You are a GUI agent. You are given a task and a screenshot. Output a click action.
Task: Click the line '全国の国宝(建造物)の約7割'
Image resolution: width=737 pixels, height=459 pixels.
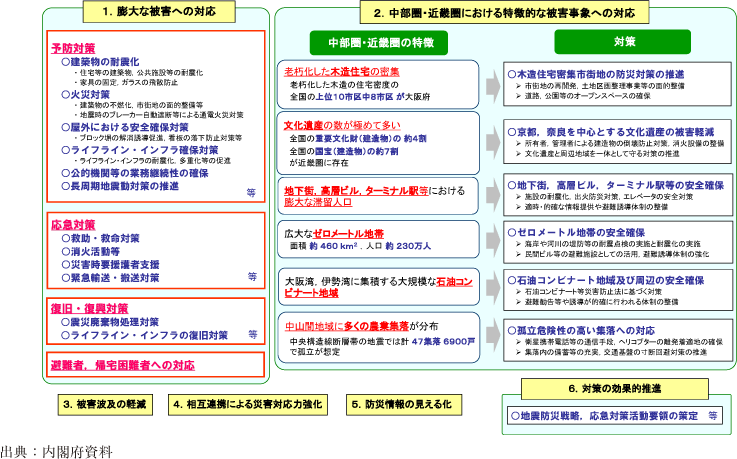click(x=344, y=151)
